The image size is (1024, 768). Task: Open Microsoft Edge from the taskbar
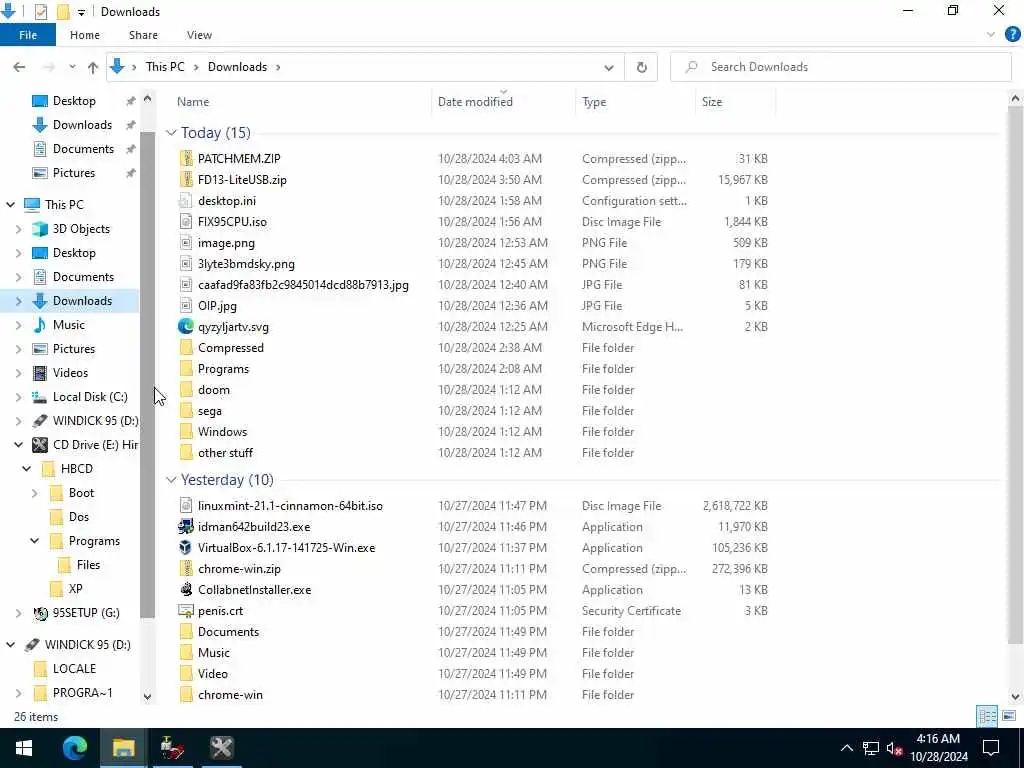coord(75,748)
